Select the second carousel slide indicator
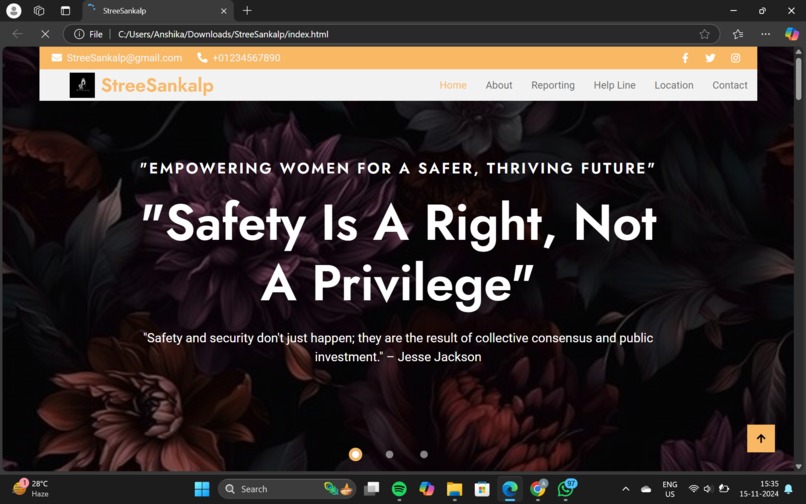 [x=389, y=455]
